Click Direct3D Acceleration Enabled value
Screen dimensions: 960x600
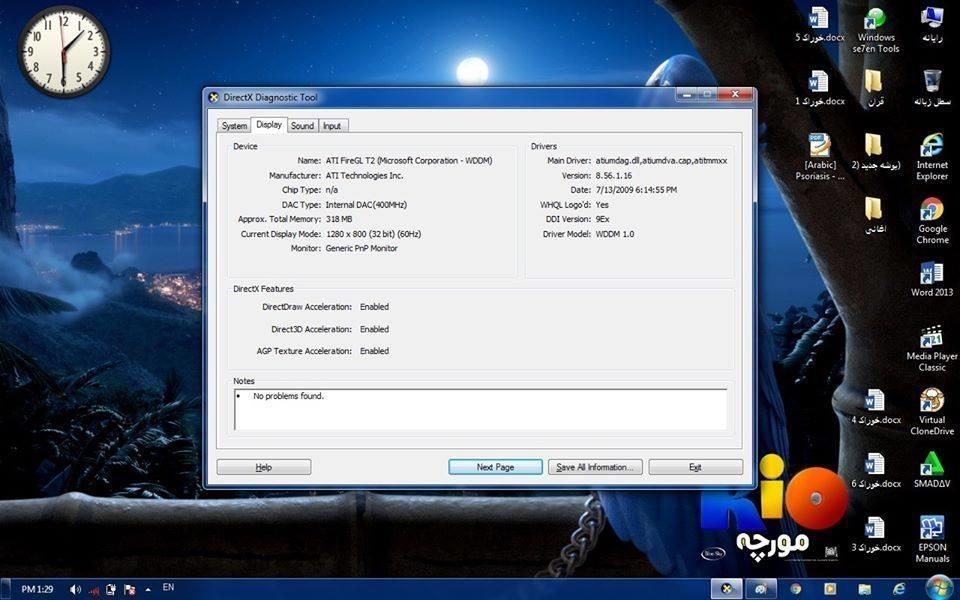click(374, 329)
